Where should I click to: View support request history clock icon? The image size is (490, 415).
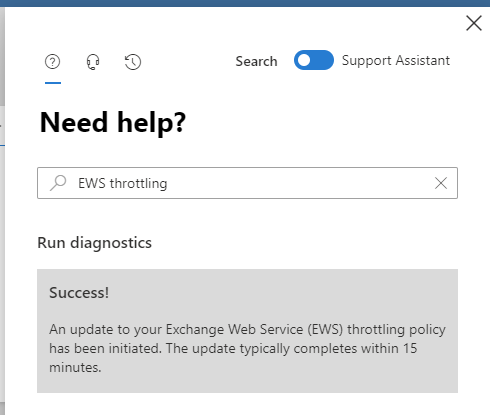click(x=133, y=62)
